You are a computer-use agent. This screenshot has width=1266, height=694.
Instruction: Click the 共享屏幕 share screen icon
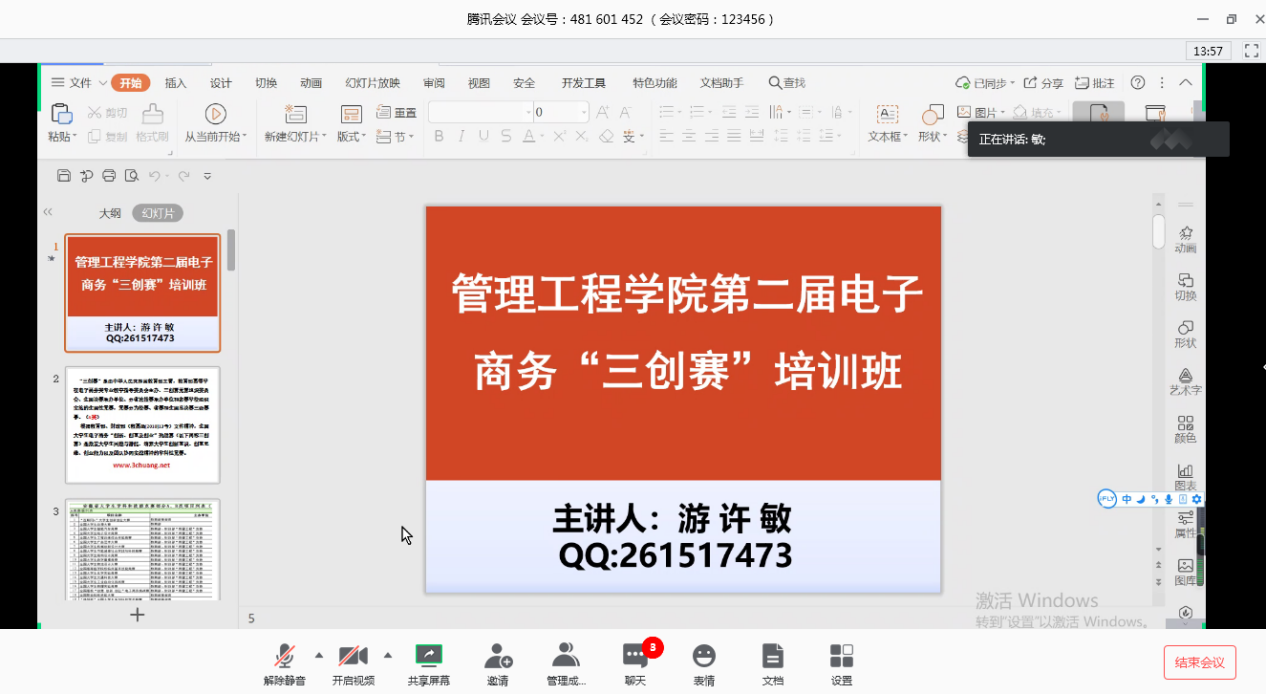pos(428,656)
